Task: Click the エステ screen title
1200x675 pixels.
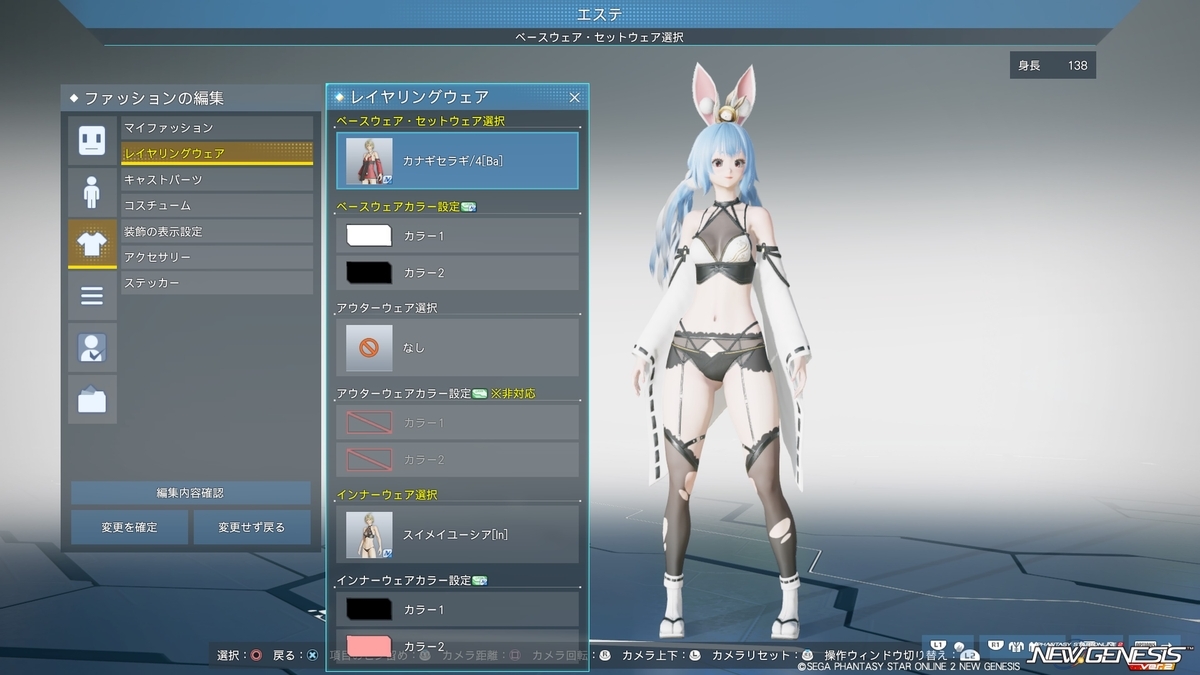Action: coord(600,14)
